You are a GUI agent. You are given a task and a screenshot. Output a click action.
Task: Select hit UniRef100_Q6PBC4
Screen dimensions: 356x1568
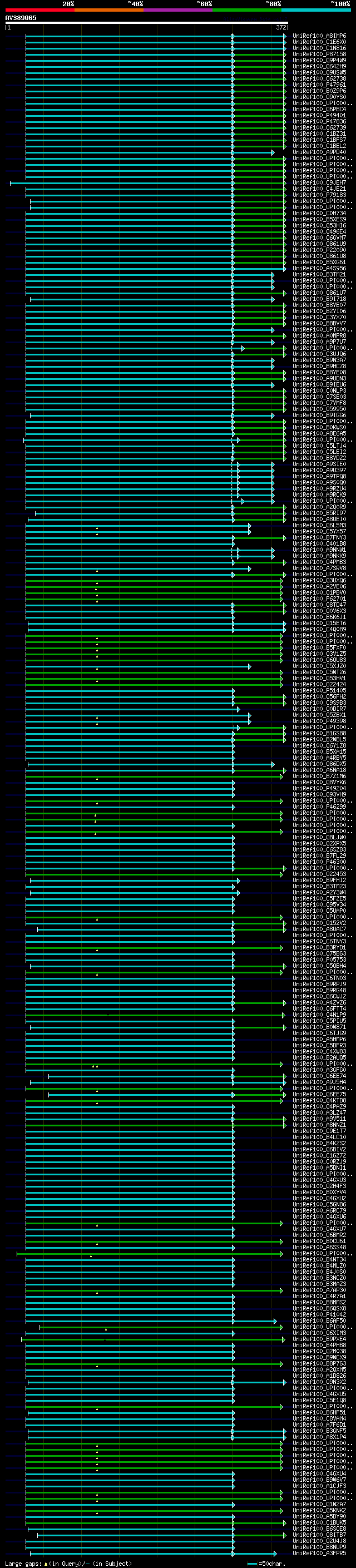tap(319, 110)
